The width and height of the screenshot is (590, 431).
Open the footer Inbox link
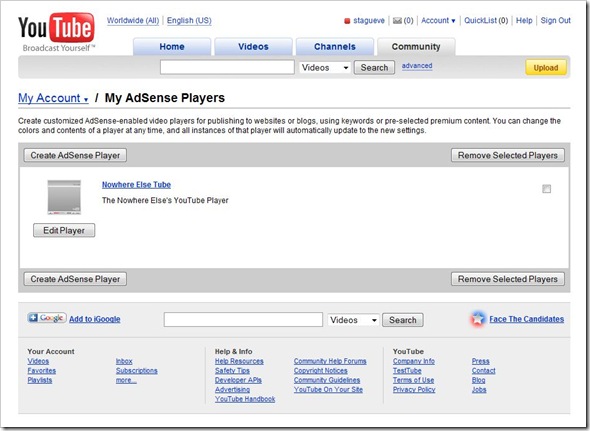pos(124,361)
